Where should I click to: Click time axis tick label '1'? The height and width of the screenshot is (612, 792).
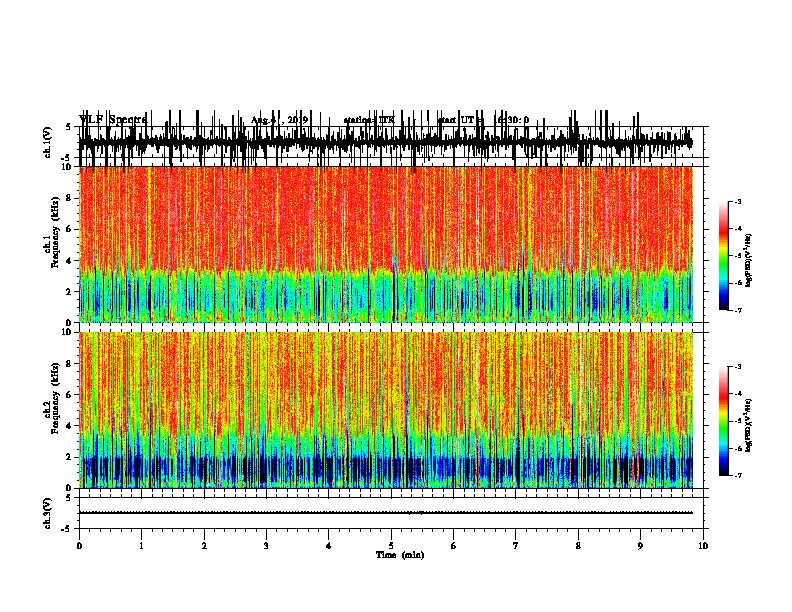142,546
